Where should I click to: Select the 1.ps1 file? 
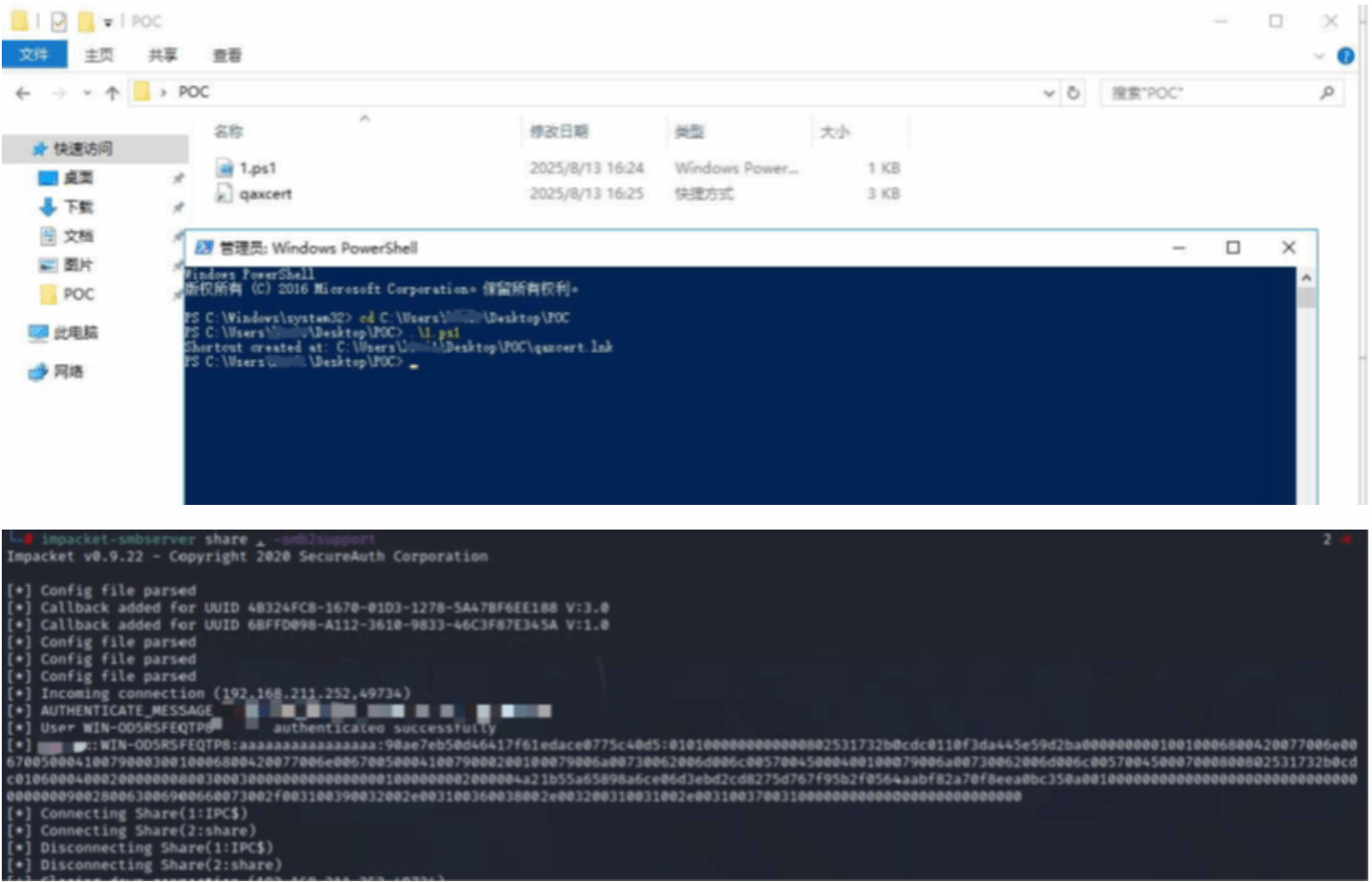(258, 168)
